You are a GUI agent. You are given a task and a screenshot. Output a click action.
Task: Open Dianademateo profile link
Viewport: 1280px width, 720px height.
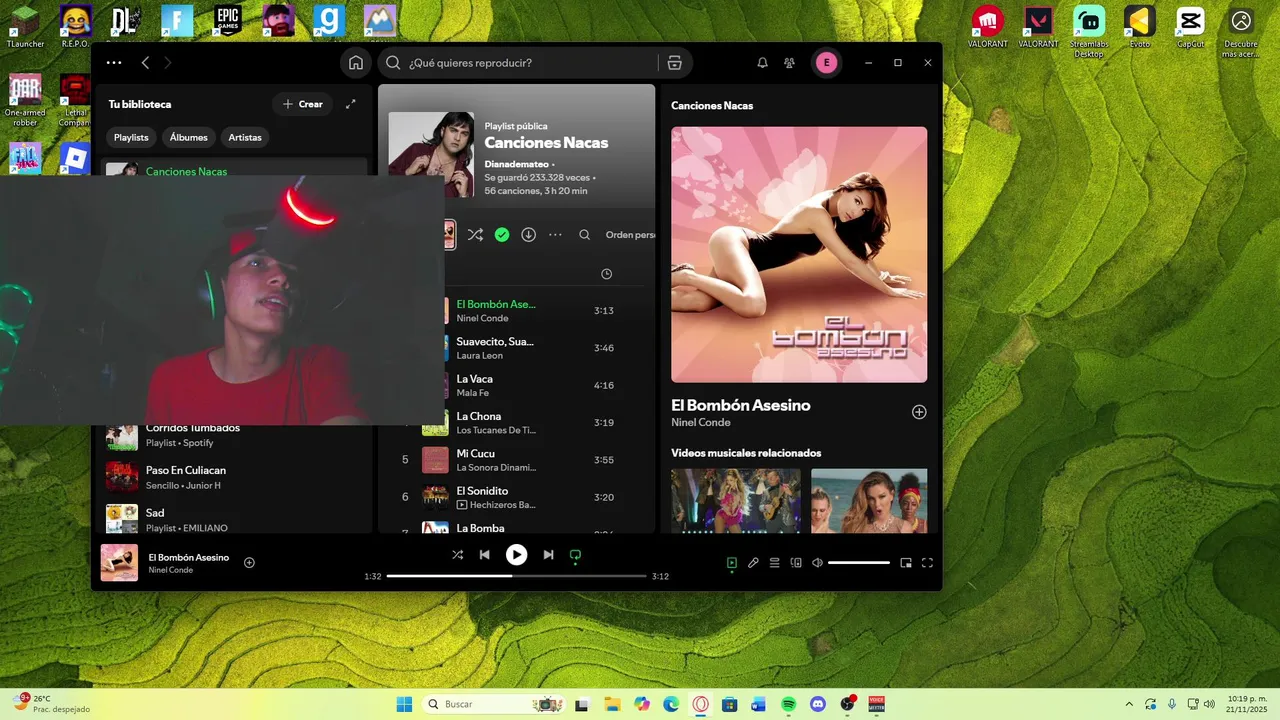(x=516, y=164)
